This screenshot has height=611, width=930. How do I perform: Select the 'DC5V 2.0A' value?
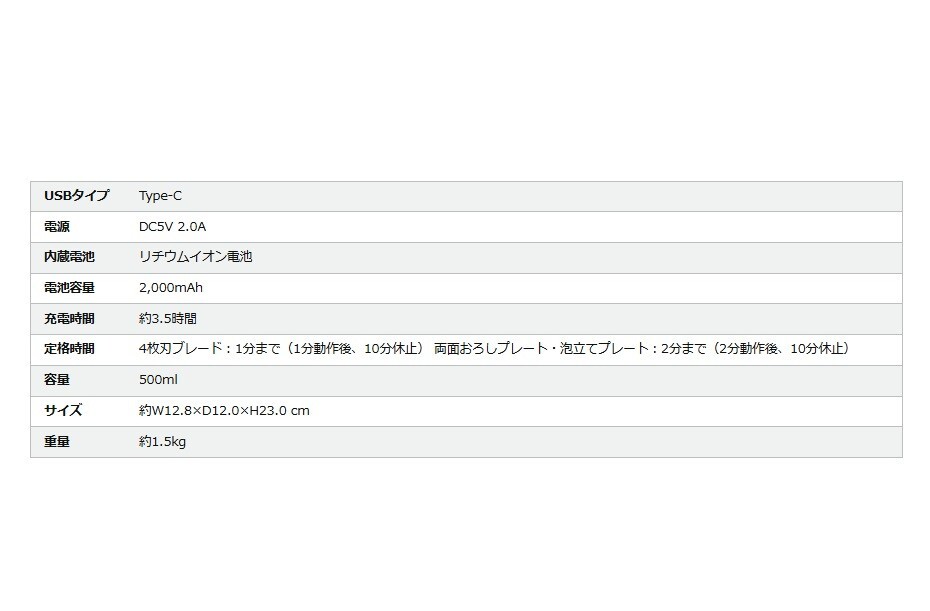tap(173, 227)
